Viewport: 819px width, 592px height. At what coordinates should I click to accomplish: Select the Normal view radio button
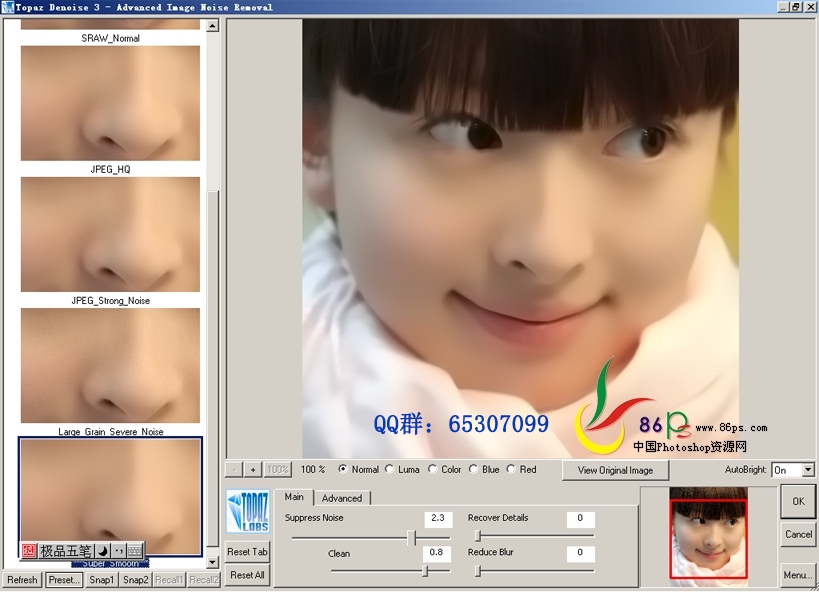click(x=343, y=469)
